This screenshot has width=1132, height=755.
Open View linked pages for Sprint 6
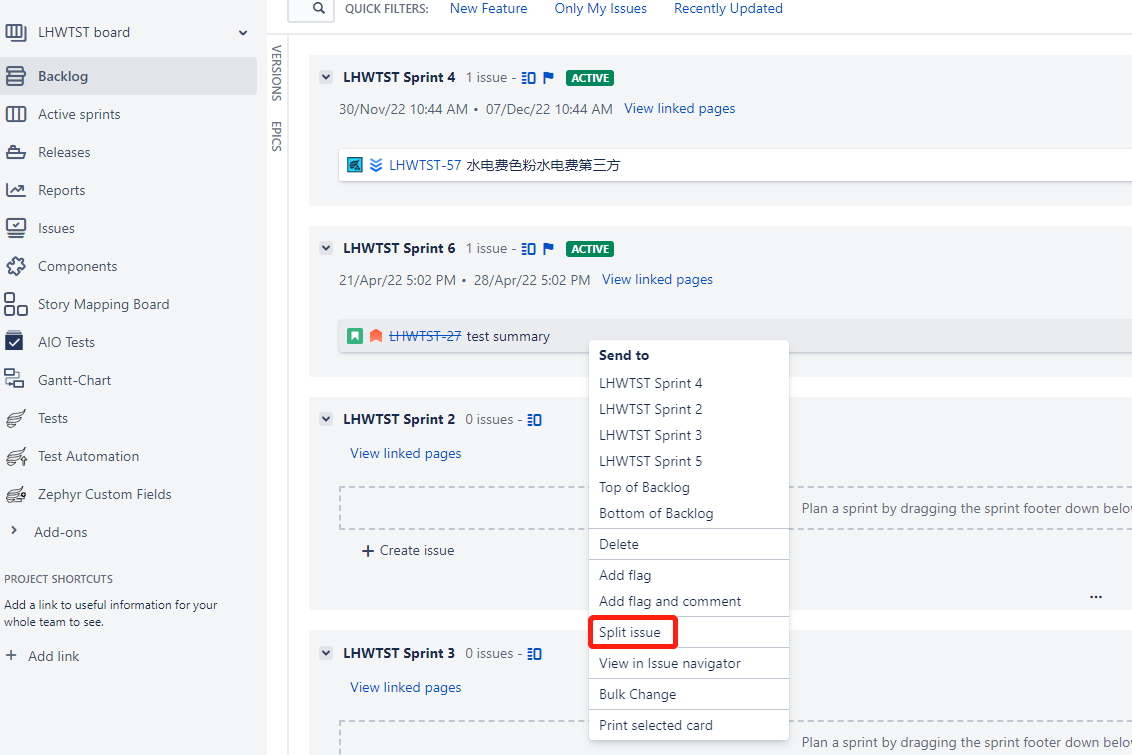pyautogui.click(x=657, y=279)
